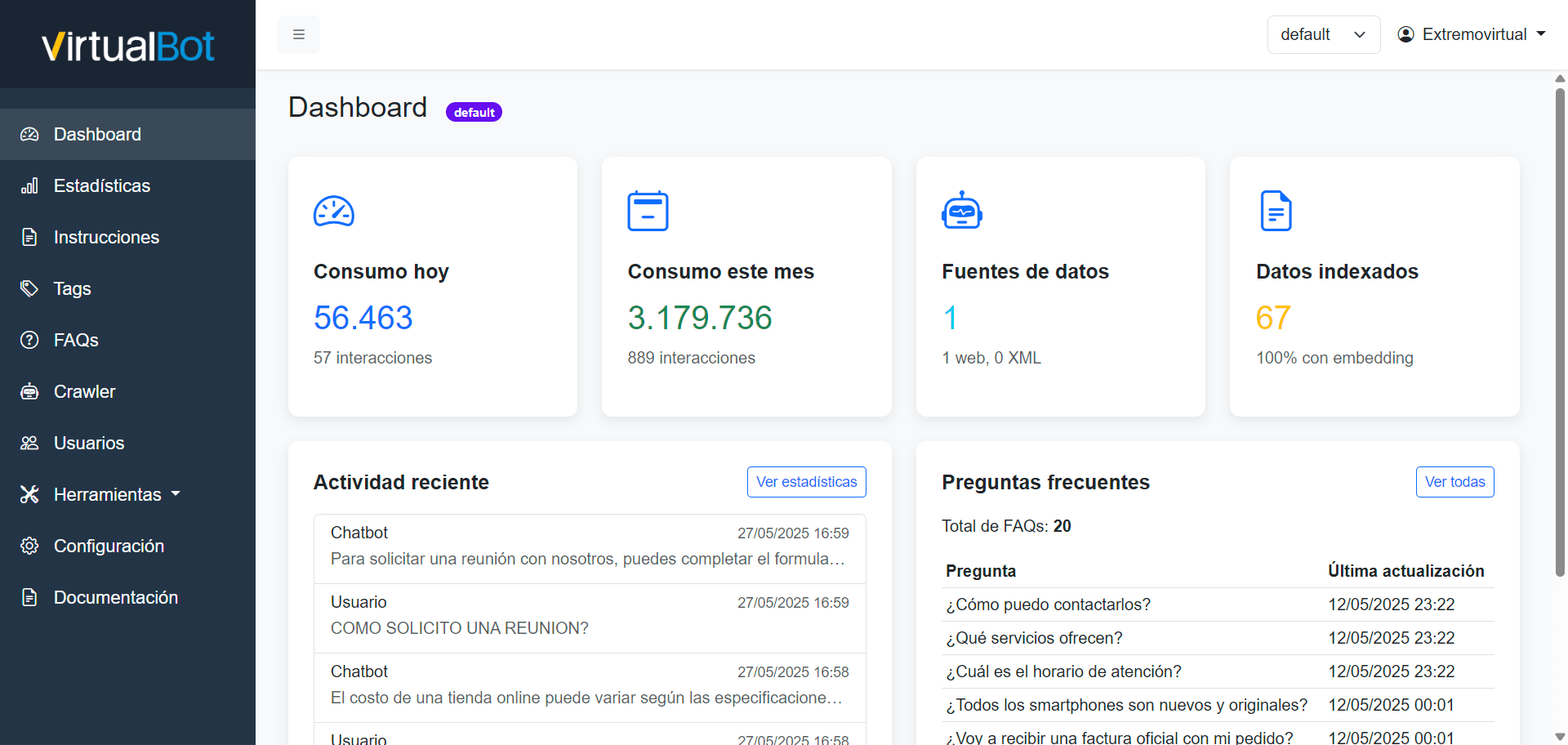Click the purple default badge next to Dashboard

(474, 112)
